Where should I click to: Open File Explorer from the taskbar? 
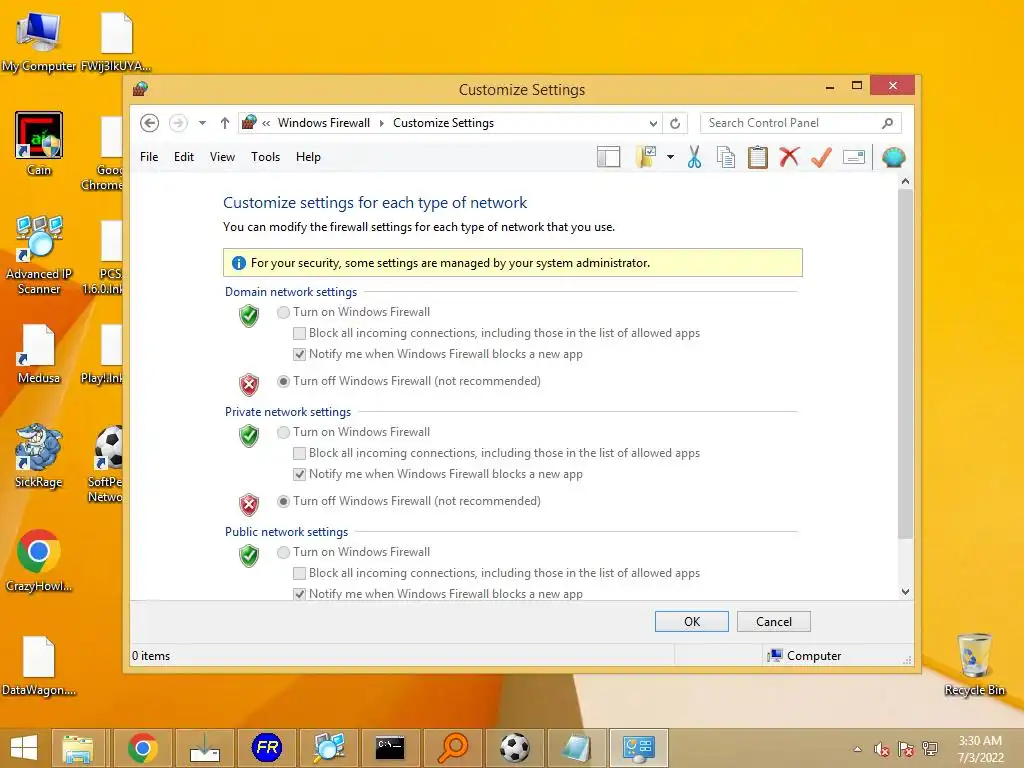click(x=78, y=748)
